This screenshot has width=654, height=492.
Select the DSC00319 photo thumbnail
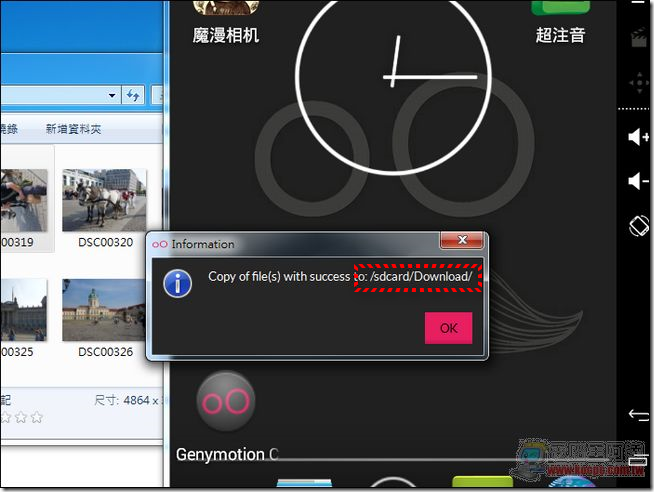(24, 200)
